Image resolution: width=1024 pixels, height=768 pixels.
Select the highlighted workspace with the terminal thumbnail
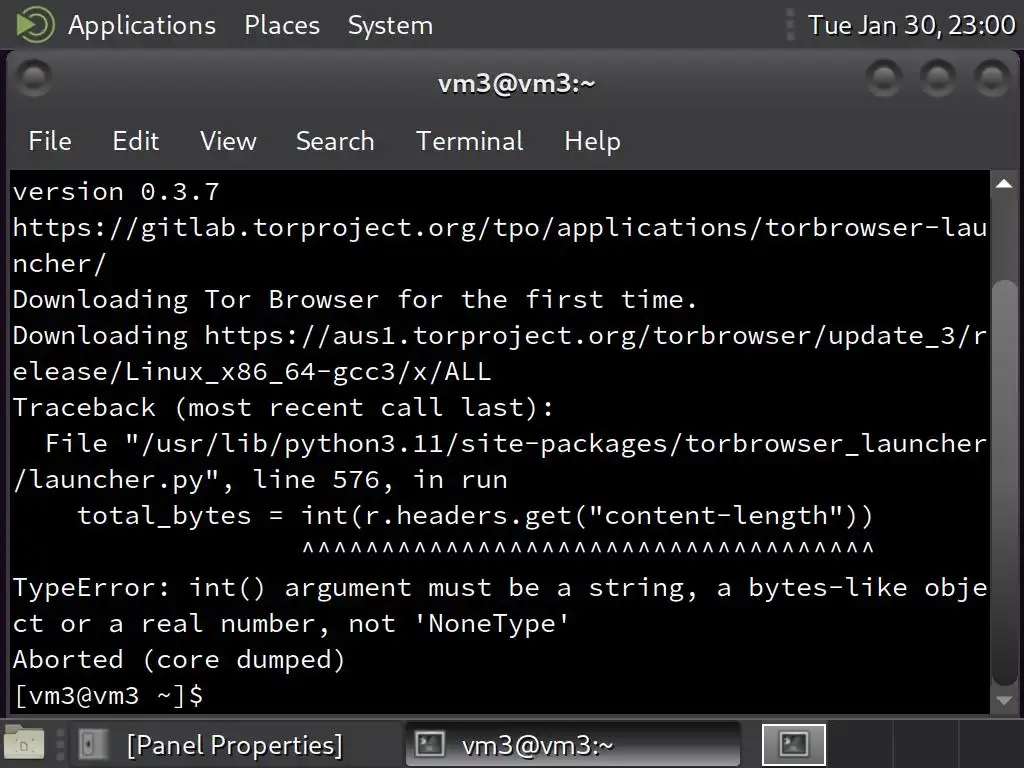(794, 745)
